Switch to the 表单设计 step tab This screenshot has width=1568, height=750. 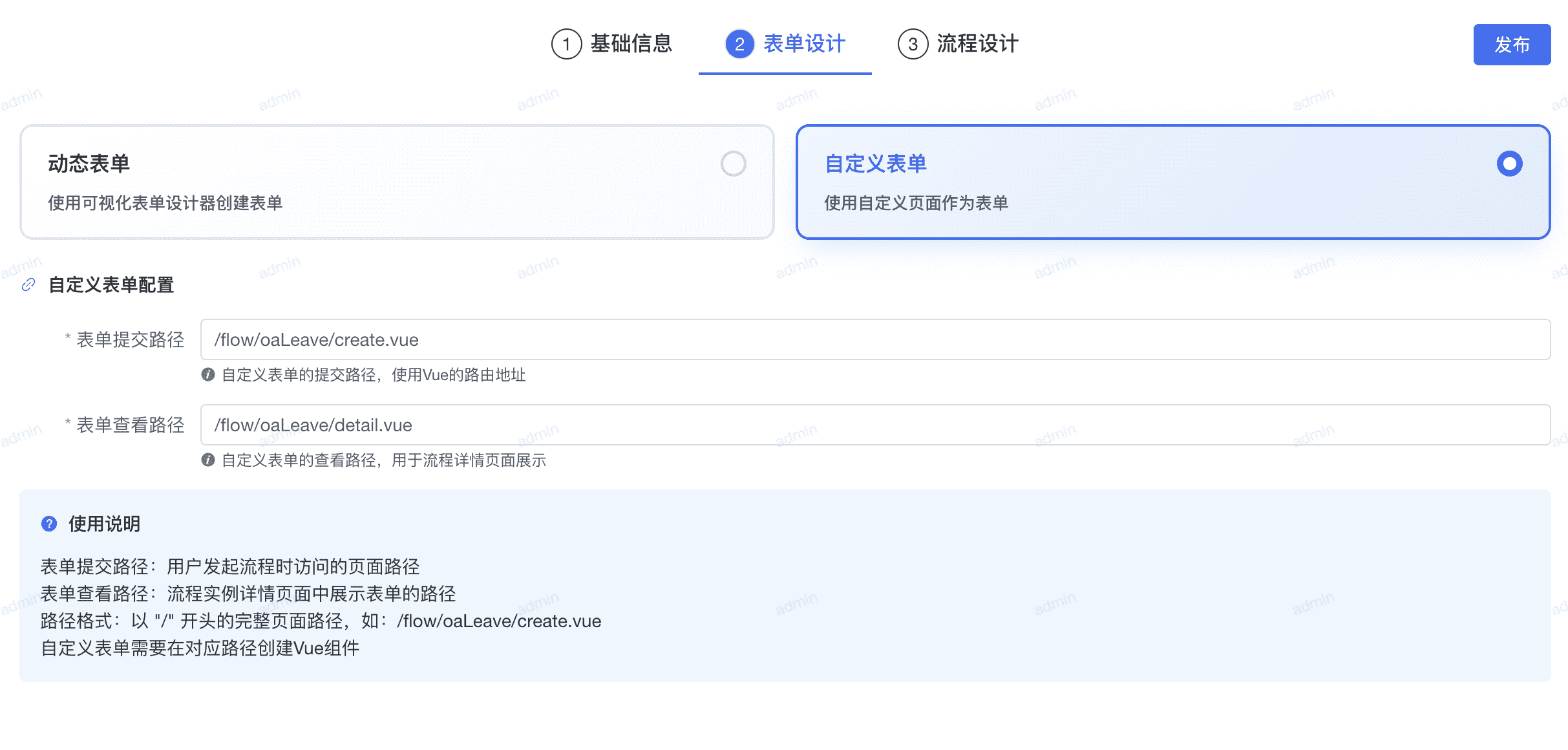[x=804, y=44]
